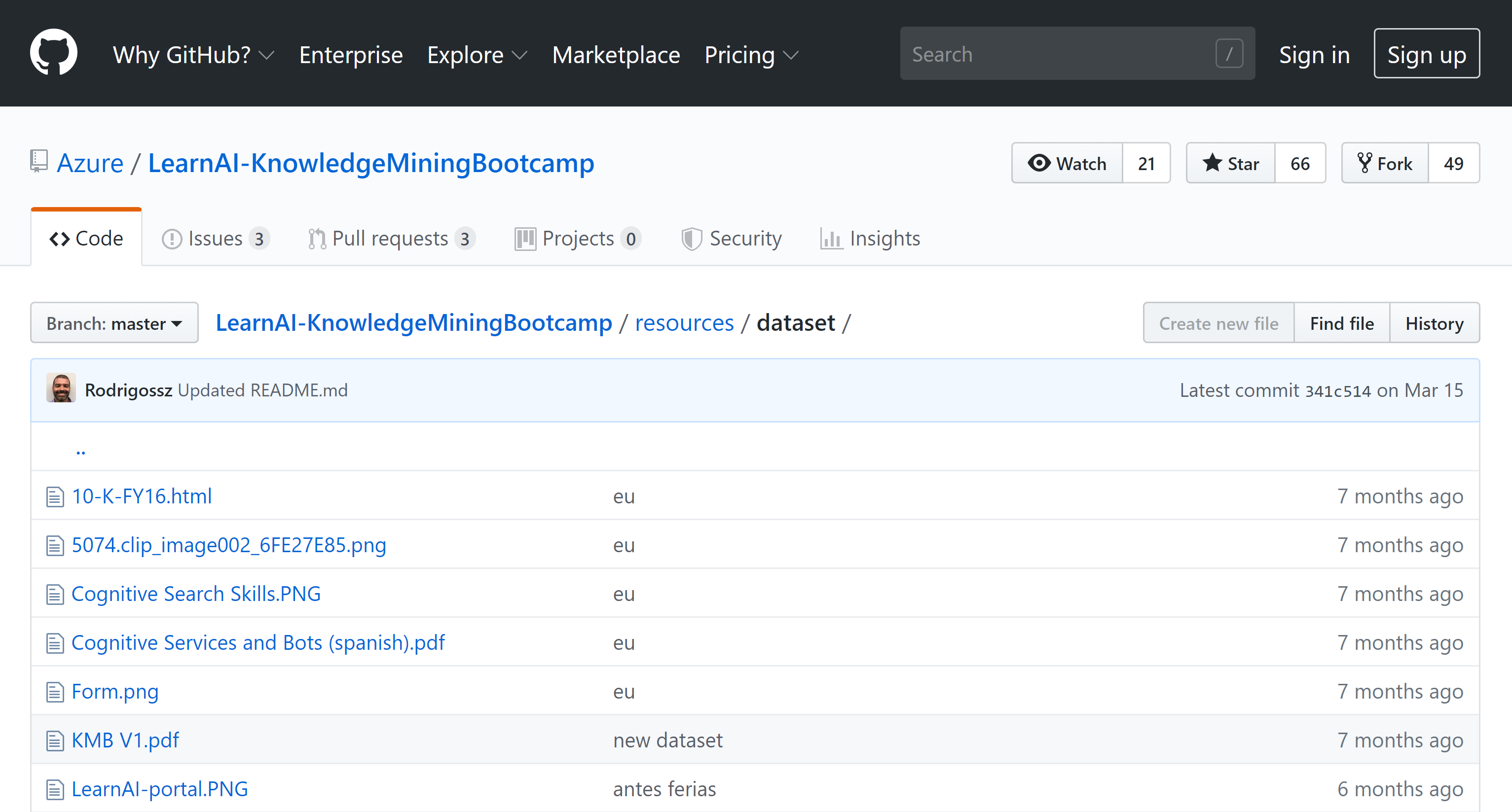Open the Enterprise menu item
The width and height of the screenshot is (1512, 812).
(350, 55)
